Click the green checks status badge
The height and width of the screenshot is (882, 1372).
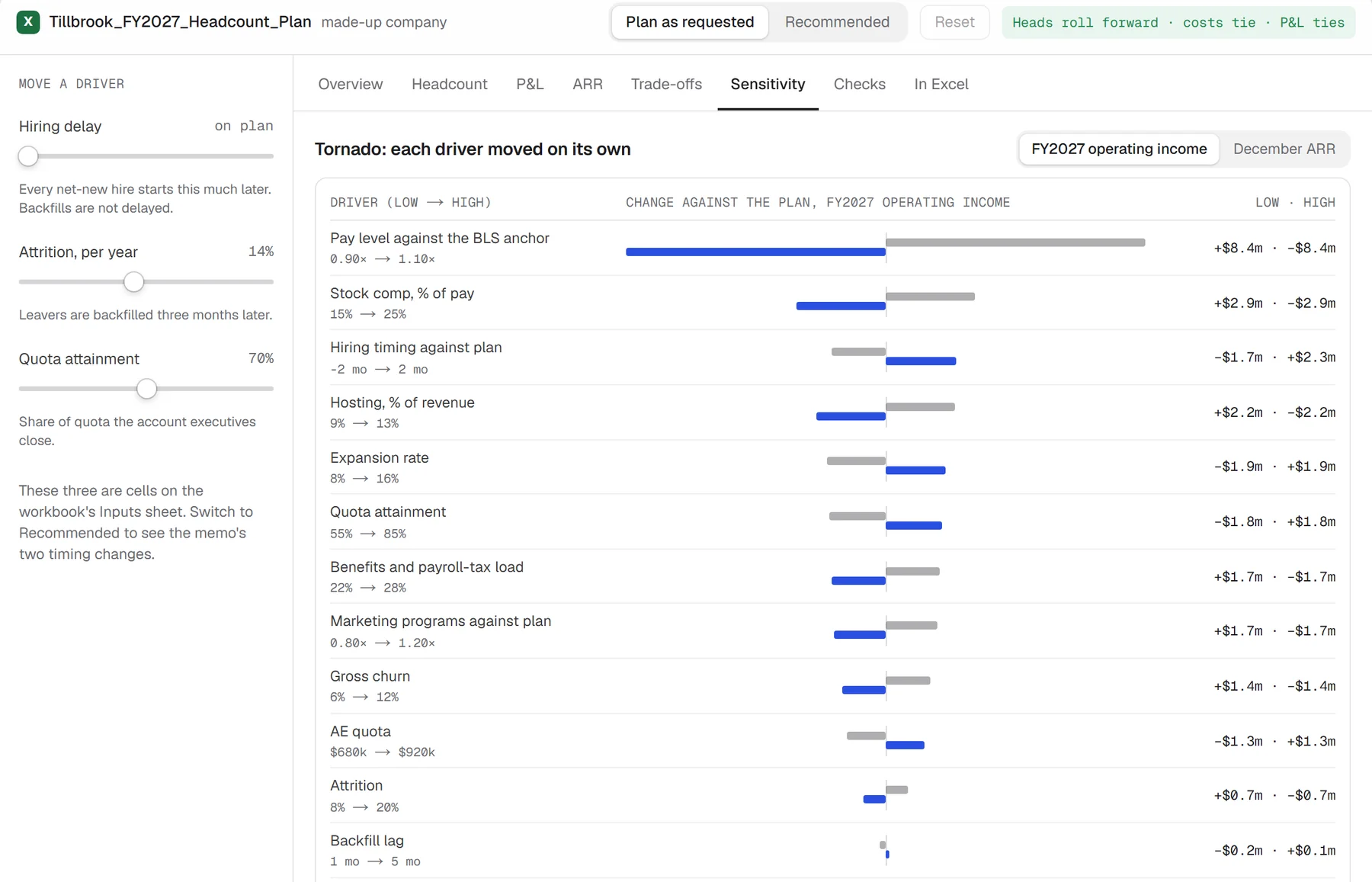[x=1178, y=23]
